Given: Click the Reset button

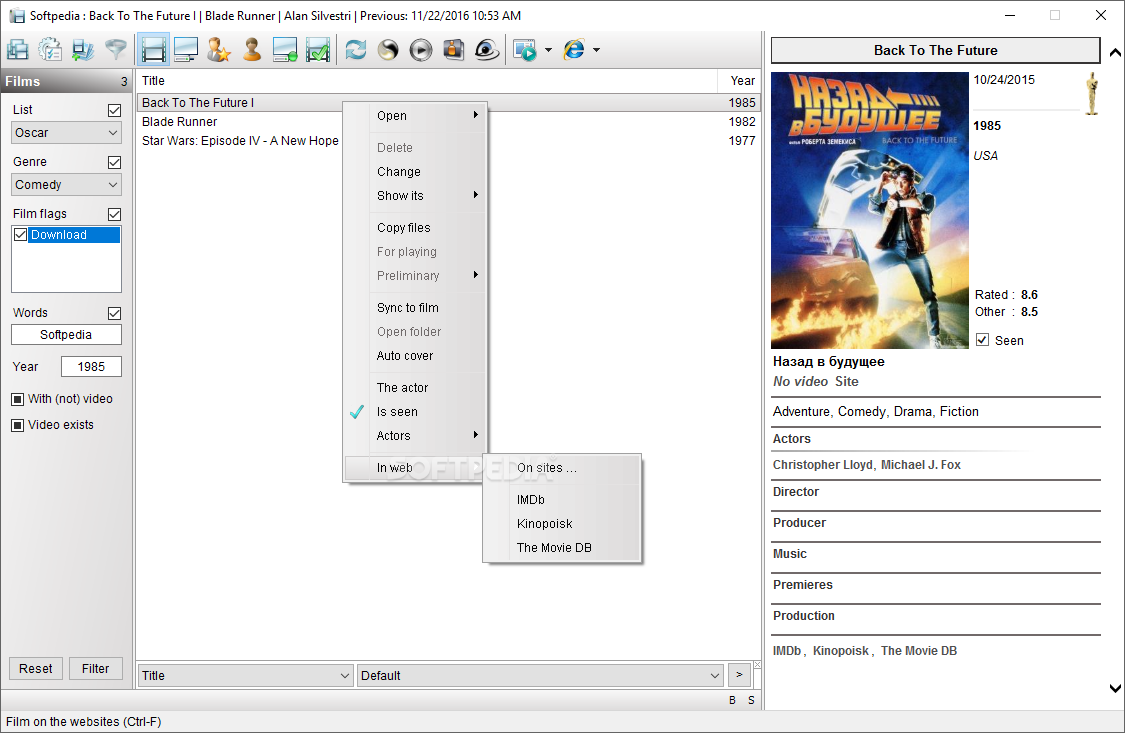Looking at the screenshot, I should (36, 668).
